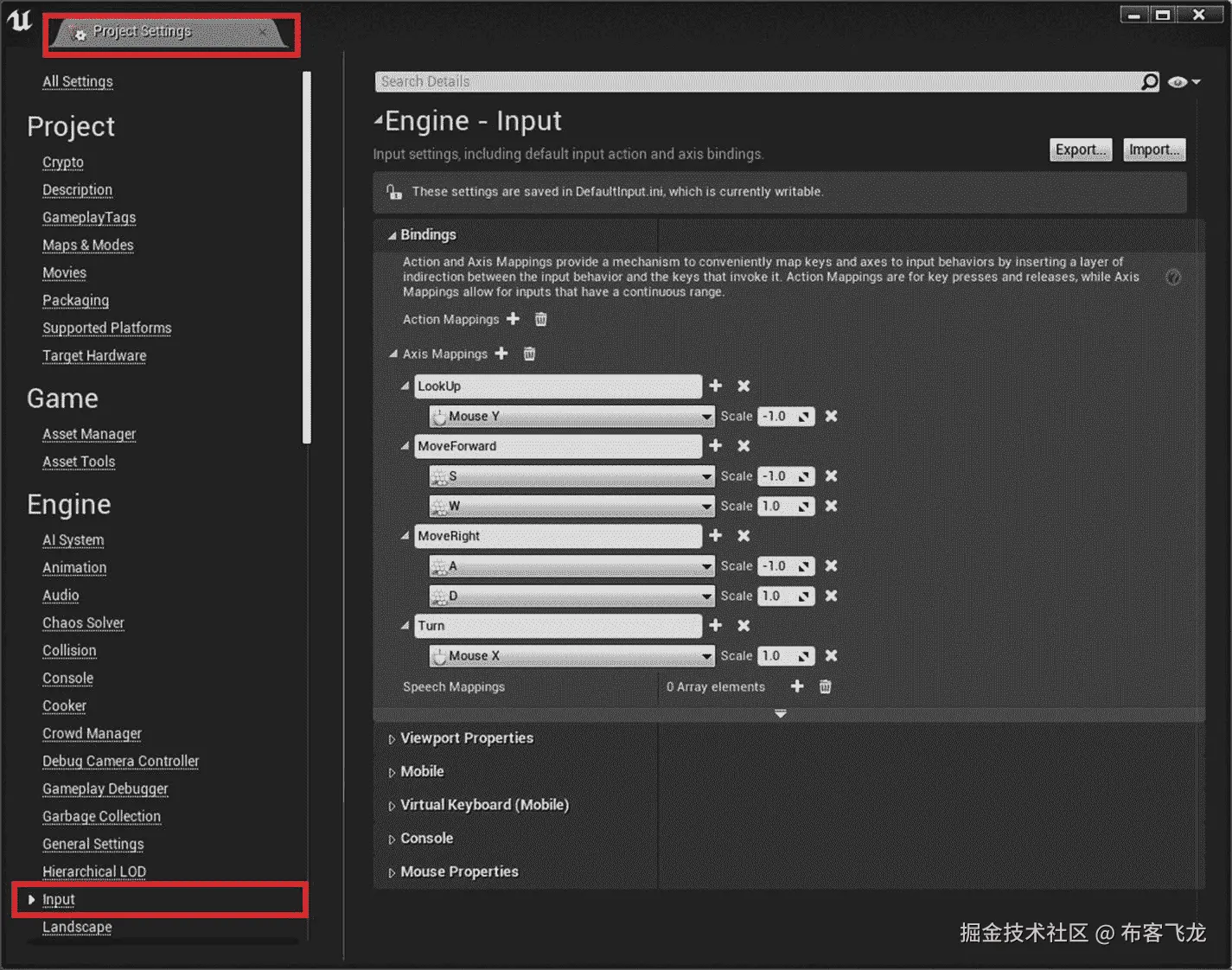This screenshot has width=1232, height=970.
Task: Remove the Mouse Y key binding
Action: (831, 416)
